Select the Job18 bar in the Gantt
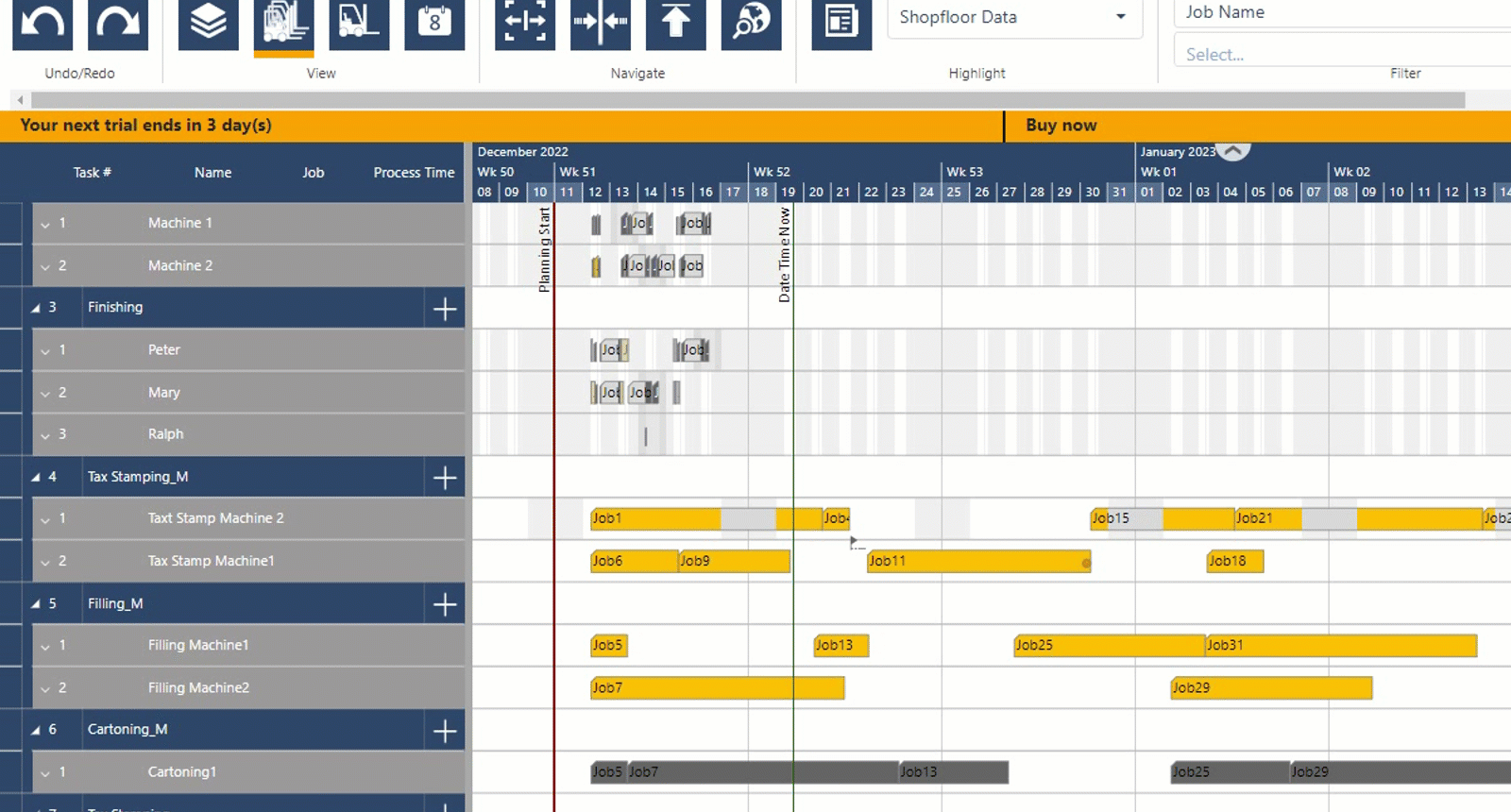The height and width of the screenshot is (812, 1511). [x=1235, y=561]
